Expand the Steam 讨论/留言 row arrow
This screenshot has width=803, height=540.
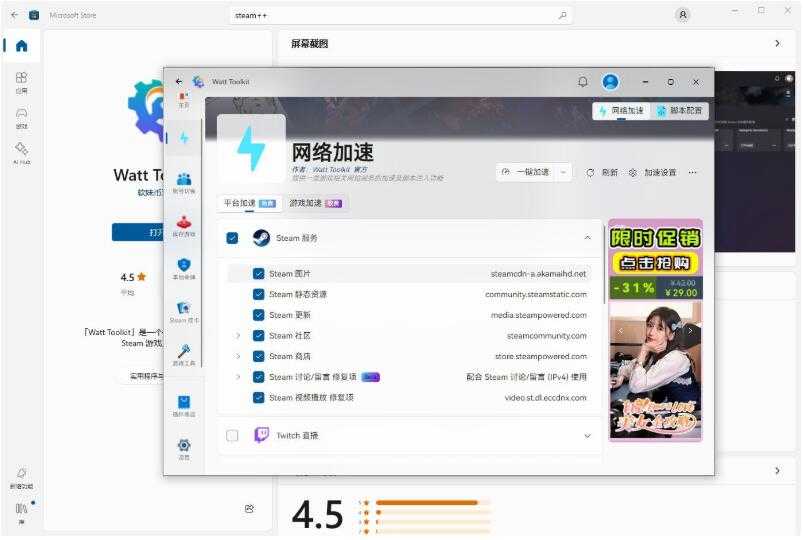pos(238,377)
